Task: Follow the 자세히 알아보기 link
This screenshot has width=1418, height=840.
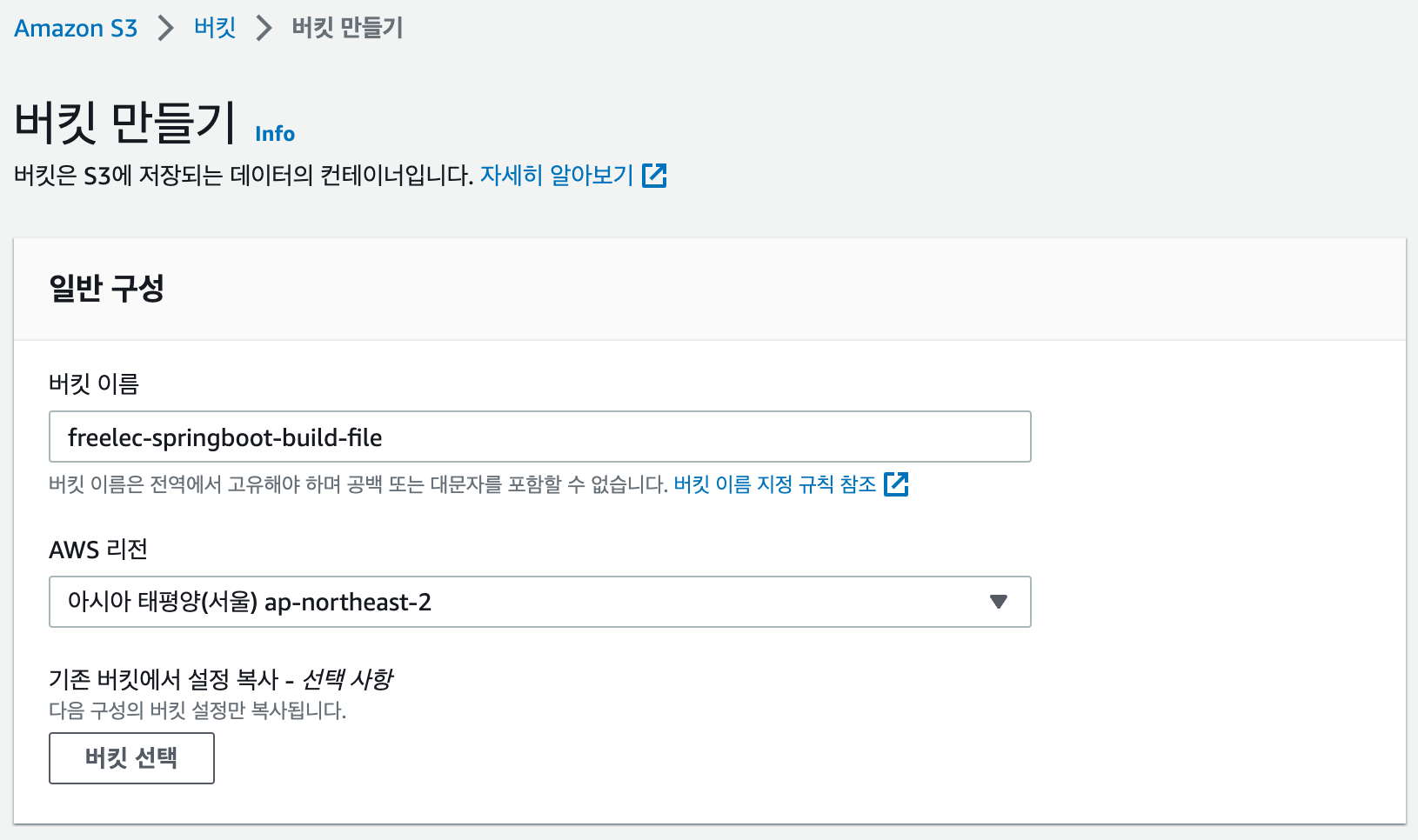Action: point(557,176)
